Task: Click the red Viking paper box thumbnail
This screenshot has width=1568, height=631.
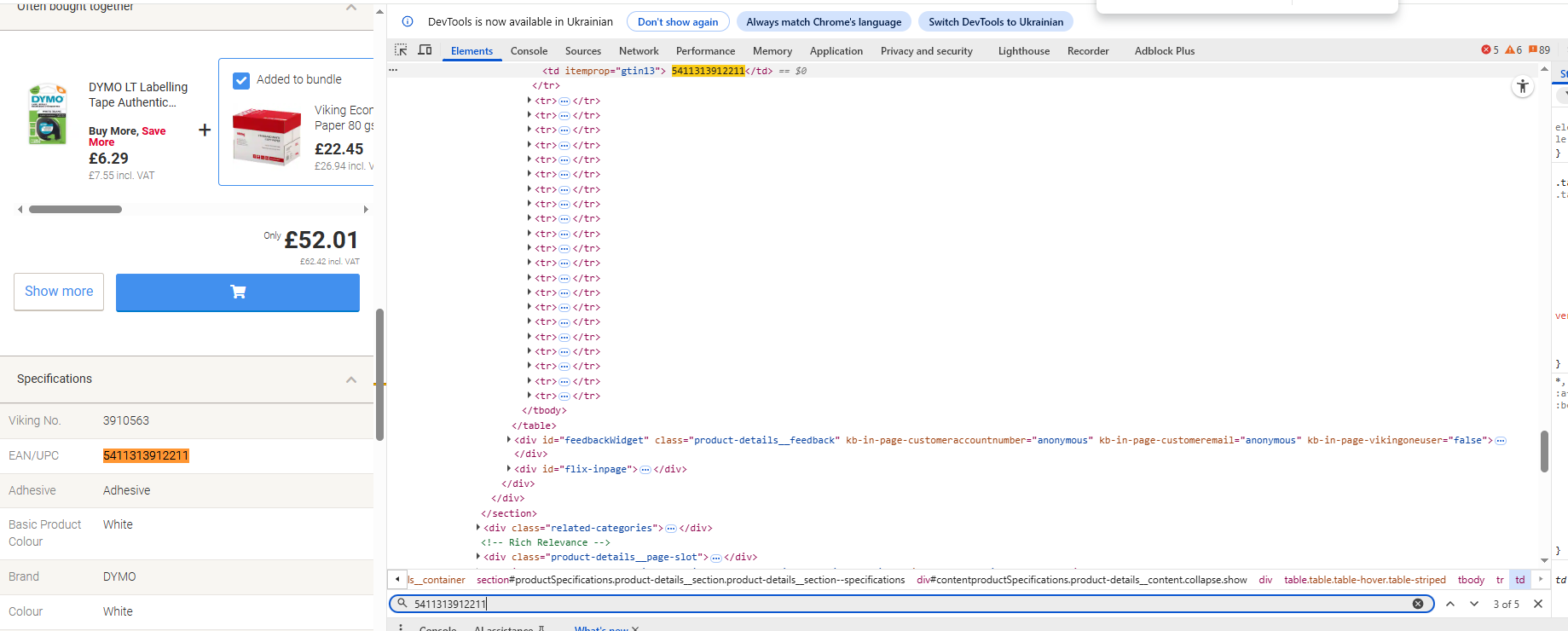Action: point(267,136)
